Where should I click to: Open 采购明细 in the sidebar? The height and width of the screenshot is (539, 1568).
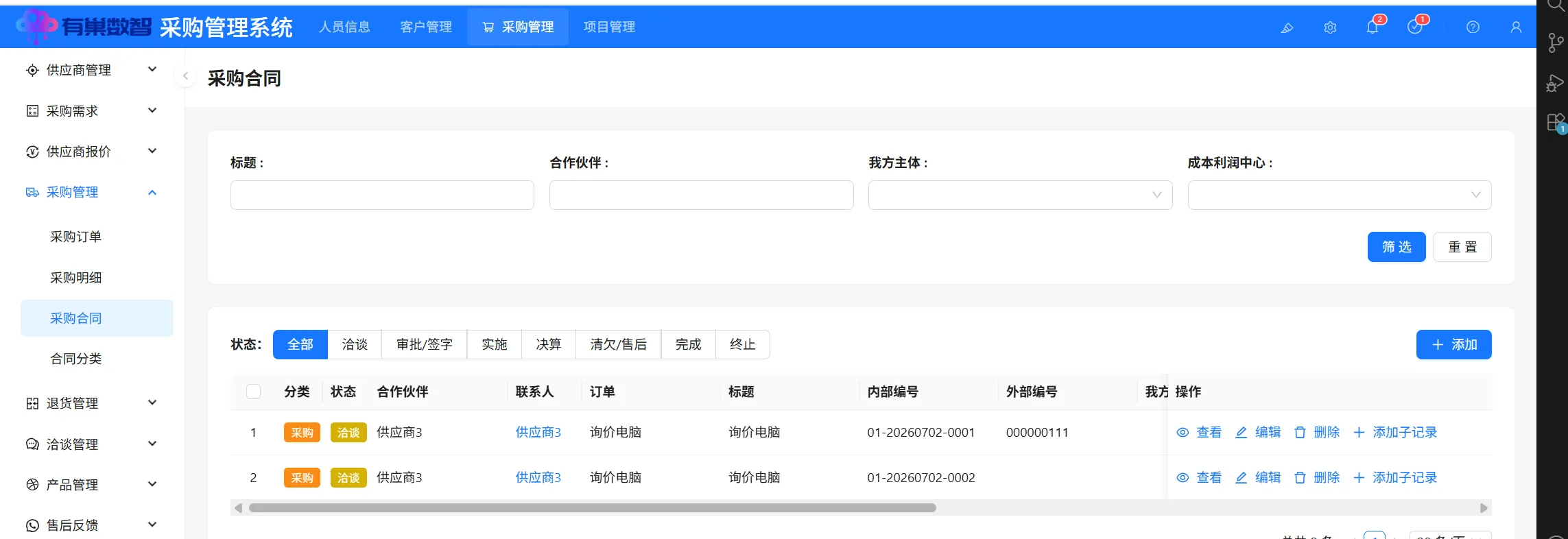pos(97,278)
